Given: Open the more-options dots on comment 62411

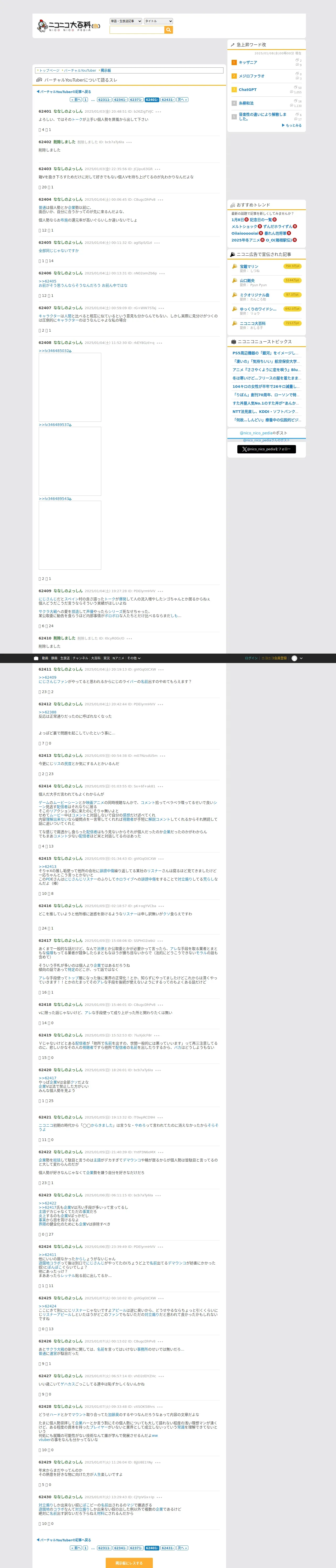Looking at the screenshot, I should click(x=161, y=670).
